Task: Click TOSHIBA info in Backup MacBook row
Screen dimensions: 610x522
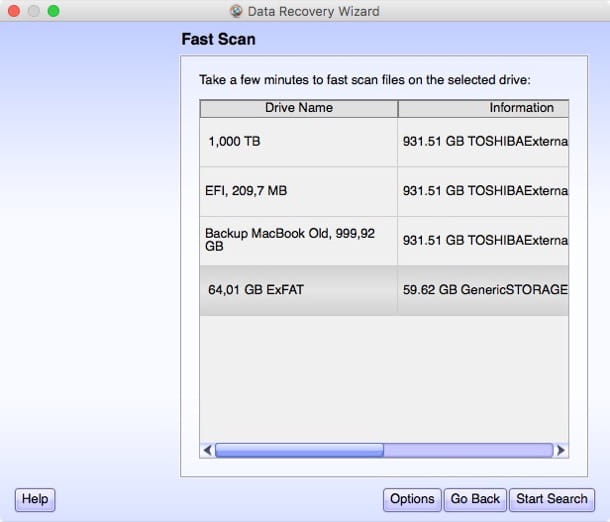Action: click(x=483, y=241)
